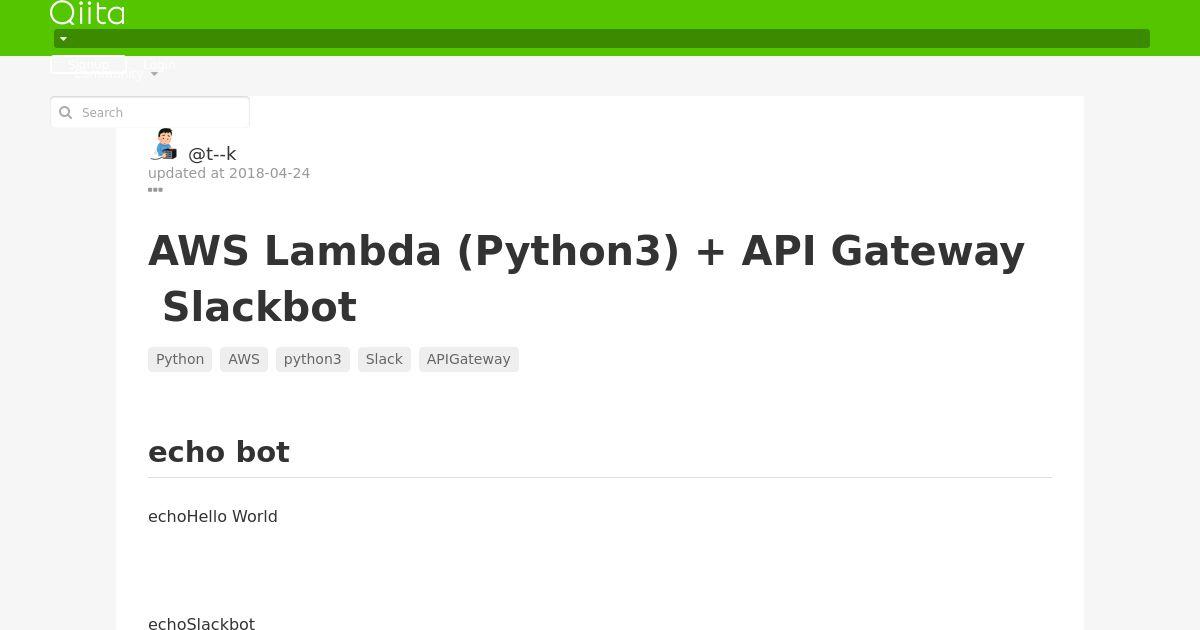Select the APIGateway tag

[469, 359]
